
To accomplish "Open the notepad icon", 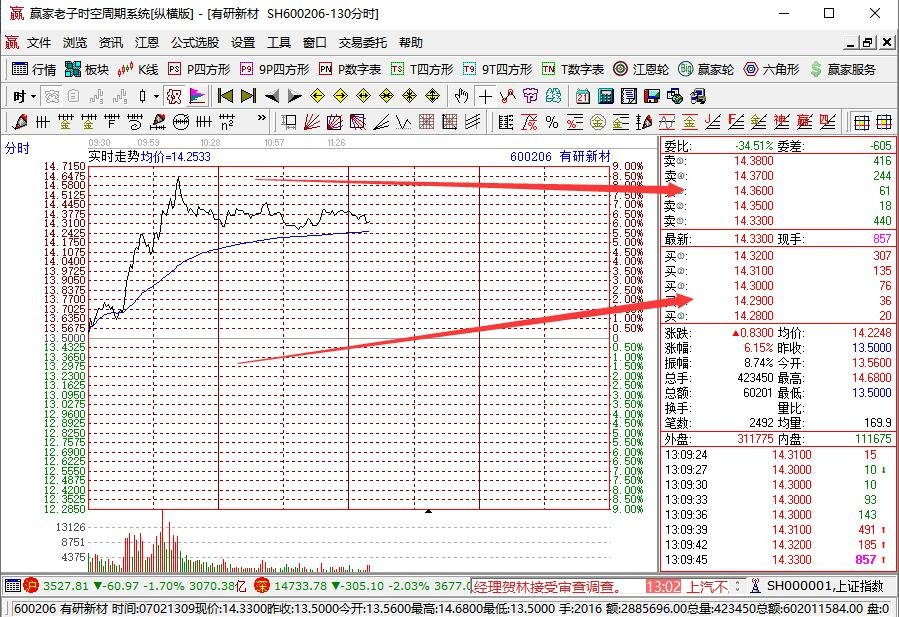I will point(629,96).
